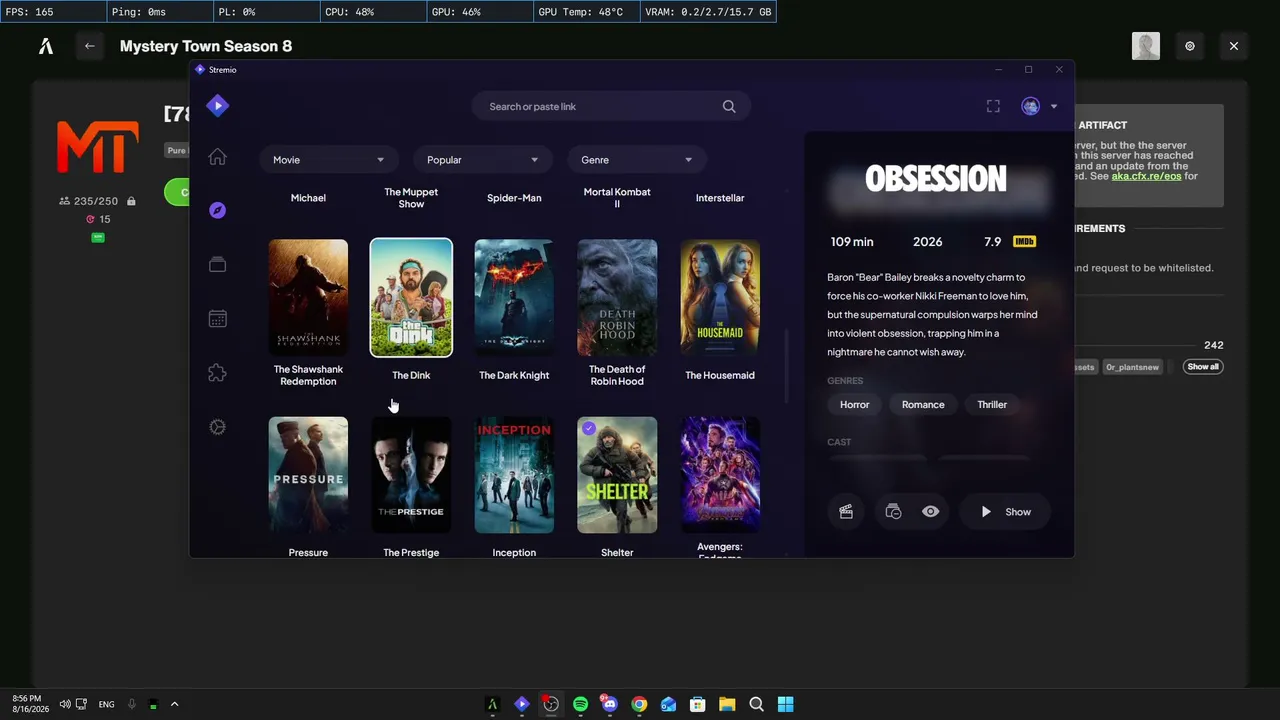Play the Obsession trailer clapperboard icon
The width and height of the screenshot is (1280, 720).
[x=846, y=512]
